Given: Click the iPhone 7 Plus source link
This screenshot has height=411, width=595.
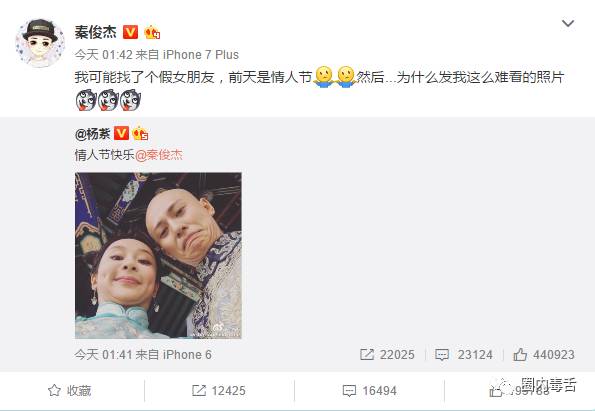Looking at the screenshot, I should (x=201, y=55).
